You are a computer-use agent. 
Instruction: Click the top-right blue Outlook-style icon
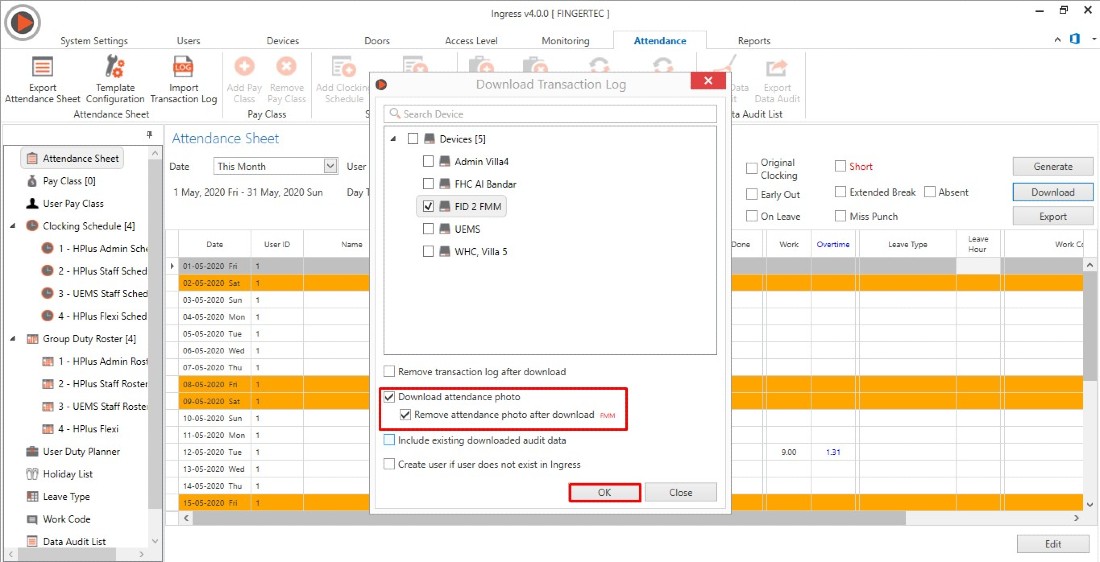pyautogui.click(x=1075, y=39)
